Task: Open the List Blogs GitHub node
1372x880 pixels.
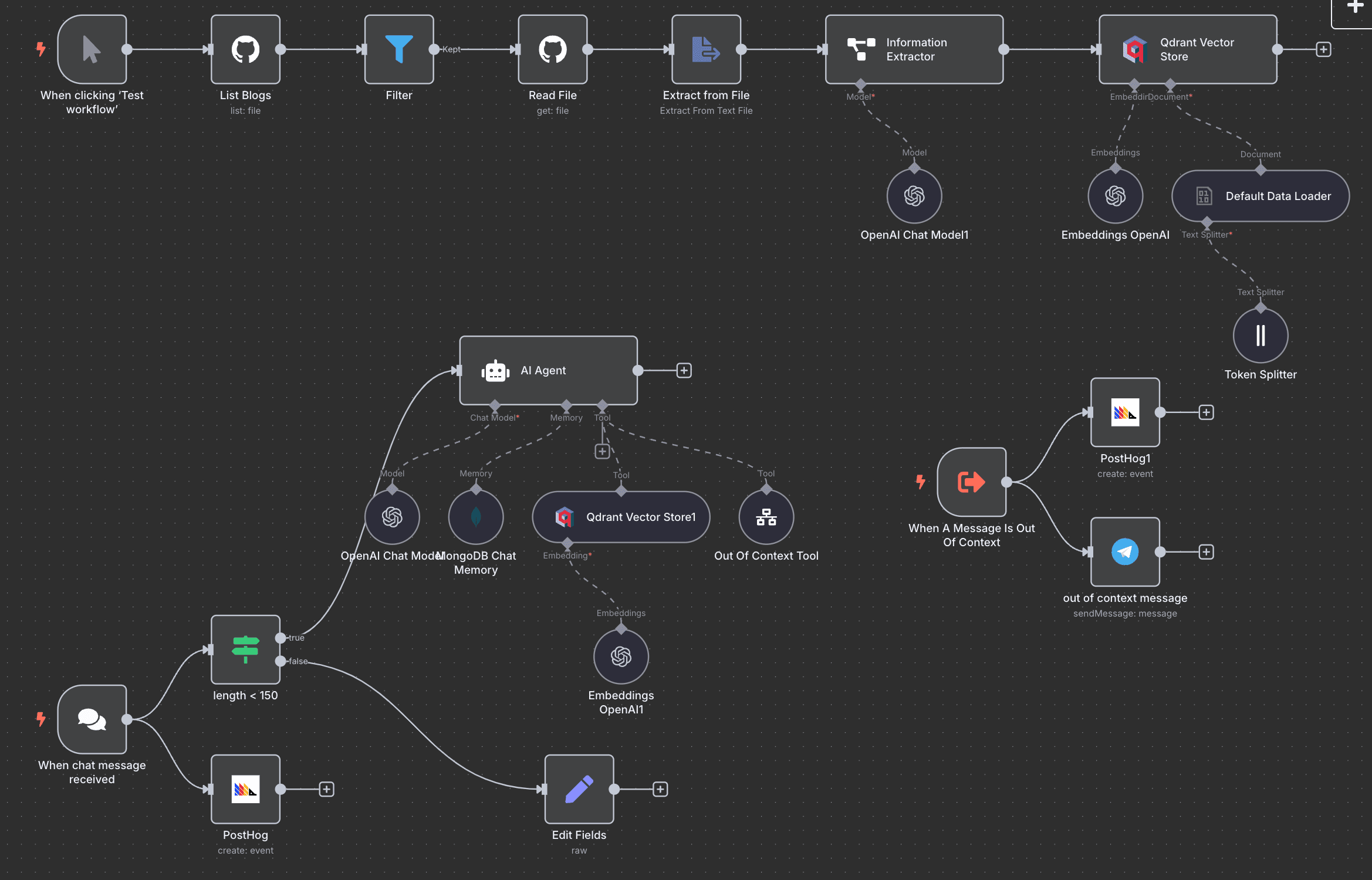Action: pos(245,49)
